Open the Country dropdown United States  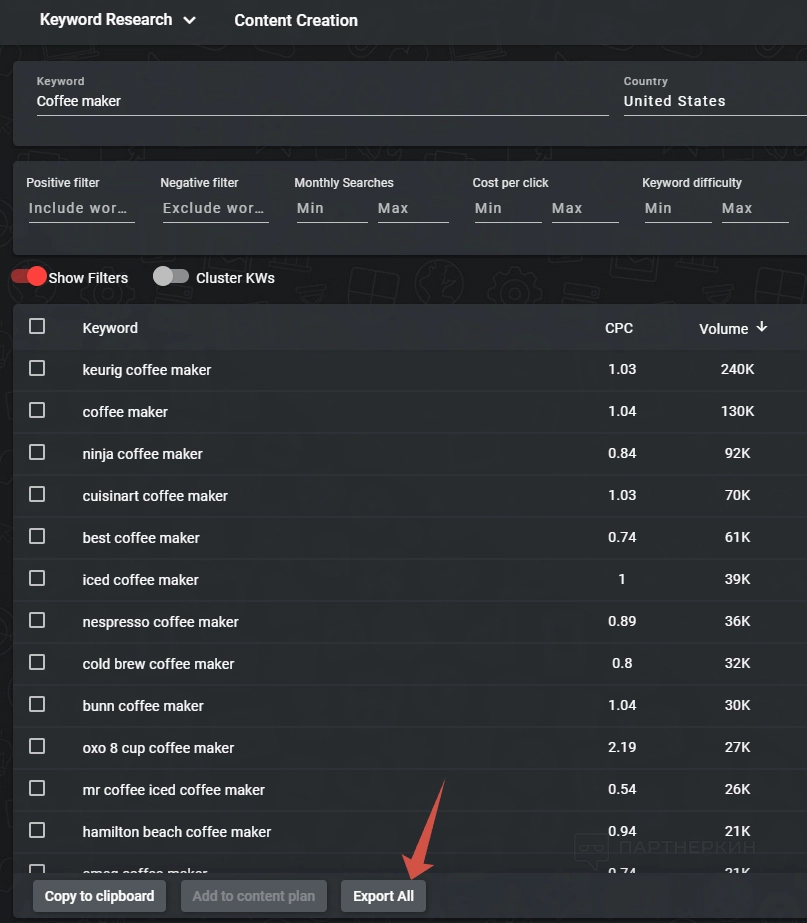pyautogui.click(x=710, y=101)
